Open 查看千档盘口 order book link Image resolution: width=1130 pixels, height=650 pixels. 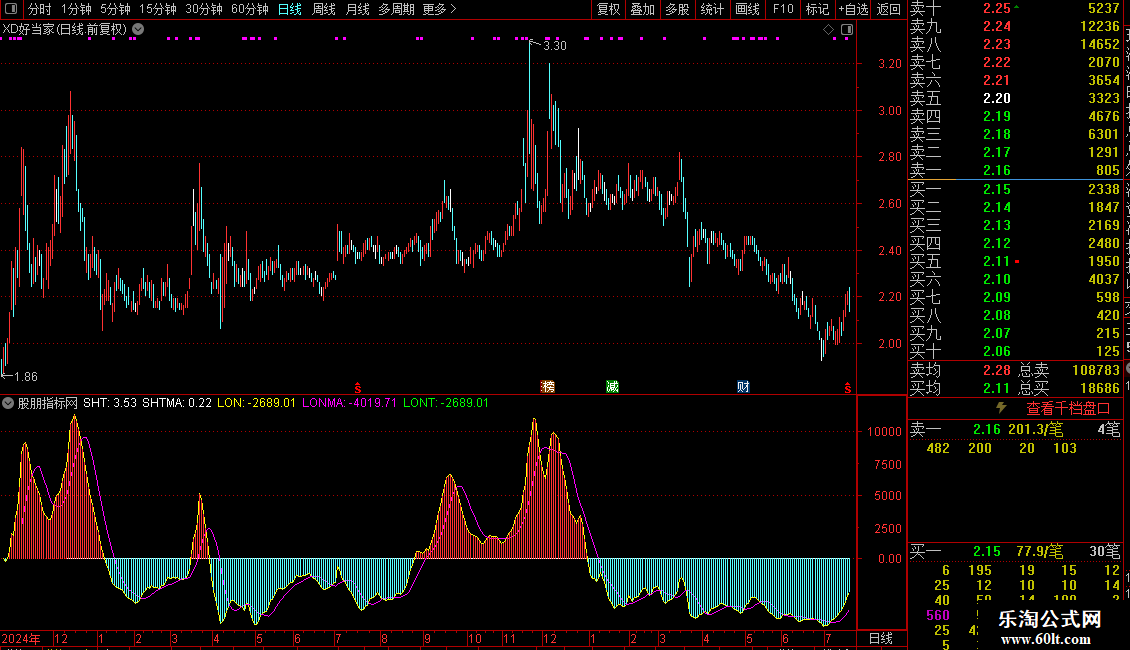(1068, 409)
